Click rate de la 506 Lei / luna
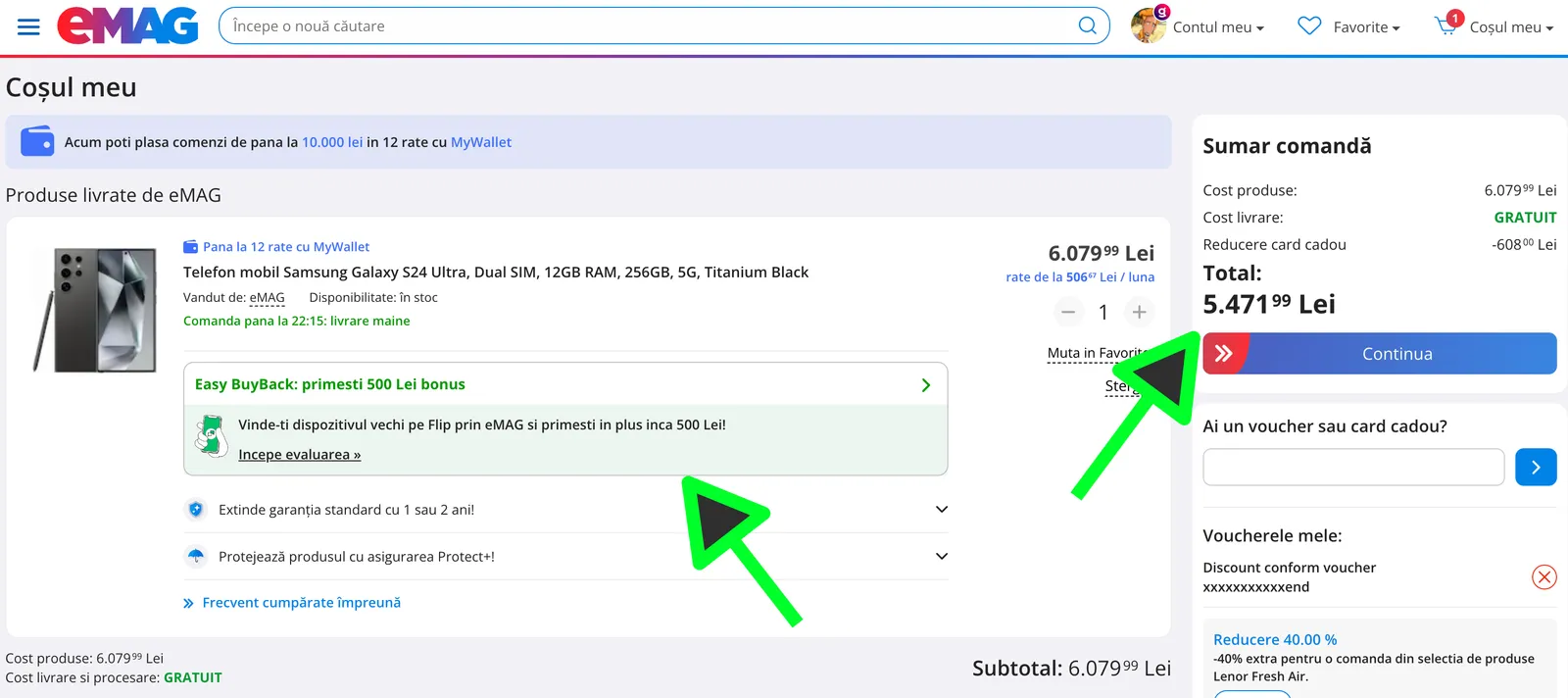1568x698 pixels. (x=1080, y=277)
